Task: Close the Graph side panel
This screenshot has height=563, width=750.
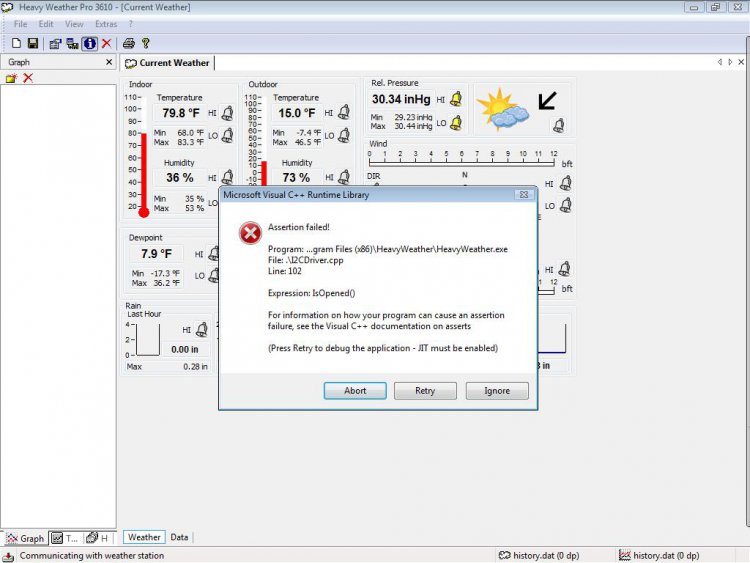Action: tap(109, 62)
